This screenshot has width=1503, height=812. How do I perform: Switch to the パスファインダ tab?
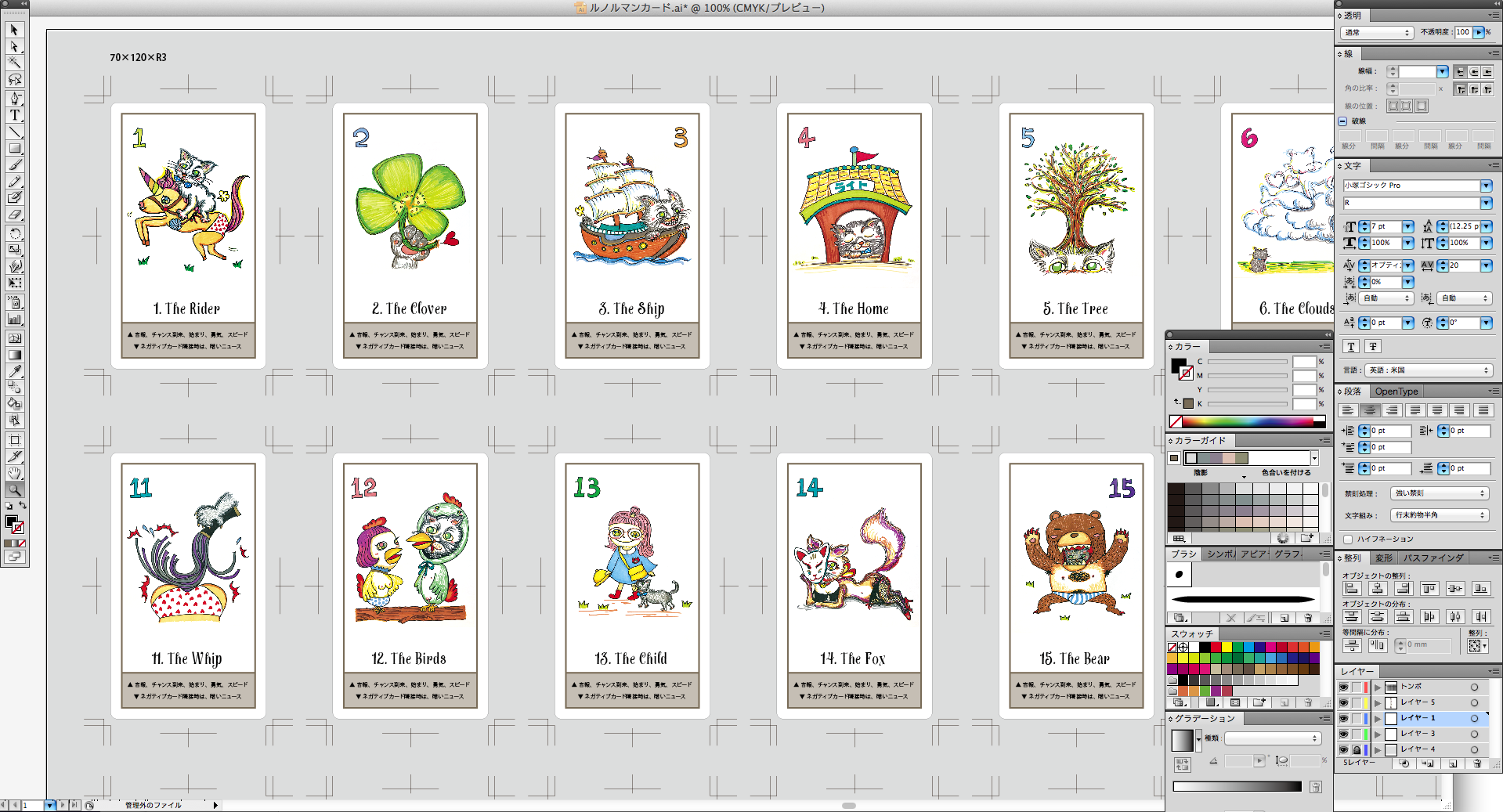[x=1433, y=558]
